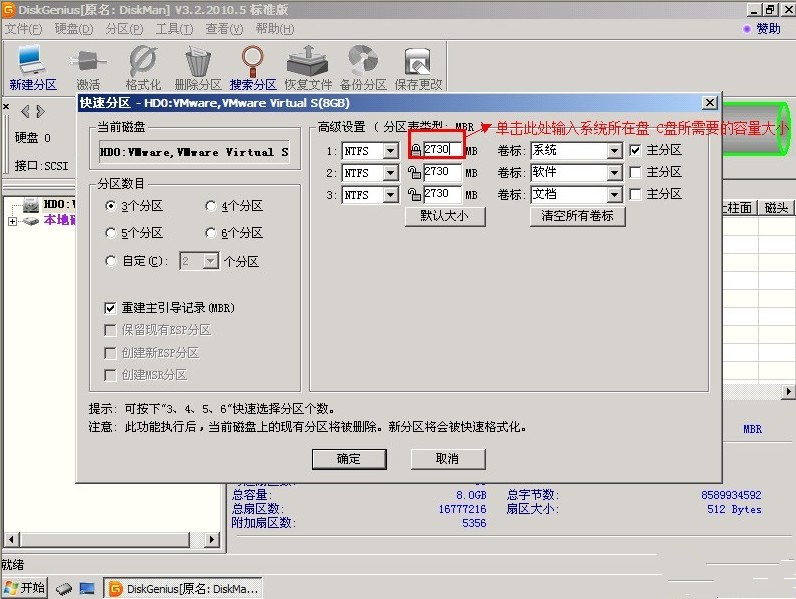Image resolution: width=796 pixels, height=599 pixels.
Task: Expand the 卷标 dropdown showing 软件
Action: tap(614, 173)
